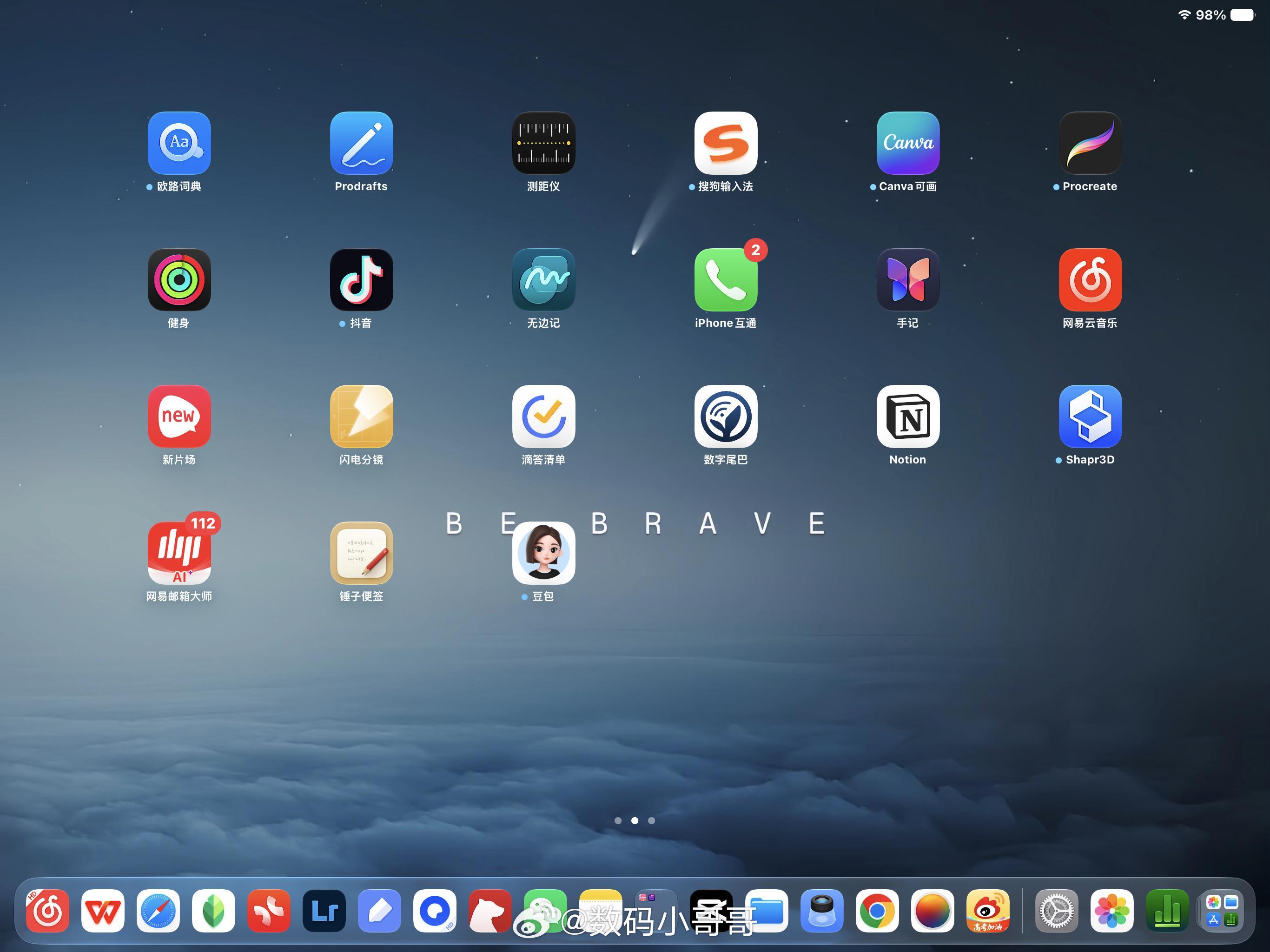Open Safari from the dock

[159, 911]
